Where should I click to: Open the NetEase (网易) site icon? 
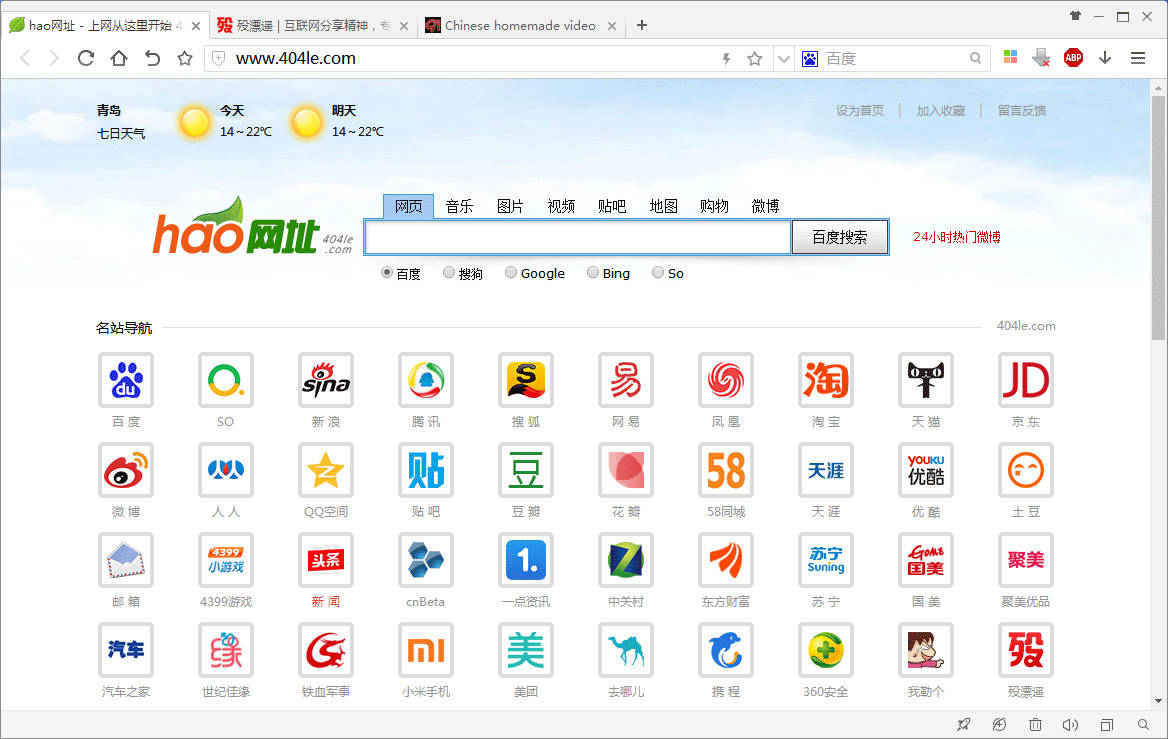pyautogui.click(x=626, y=380)
